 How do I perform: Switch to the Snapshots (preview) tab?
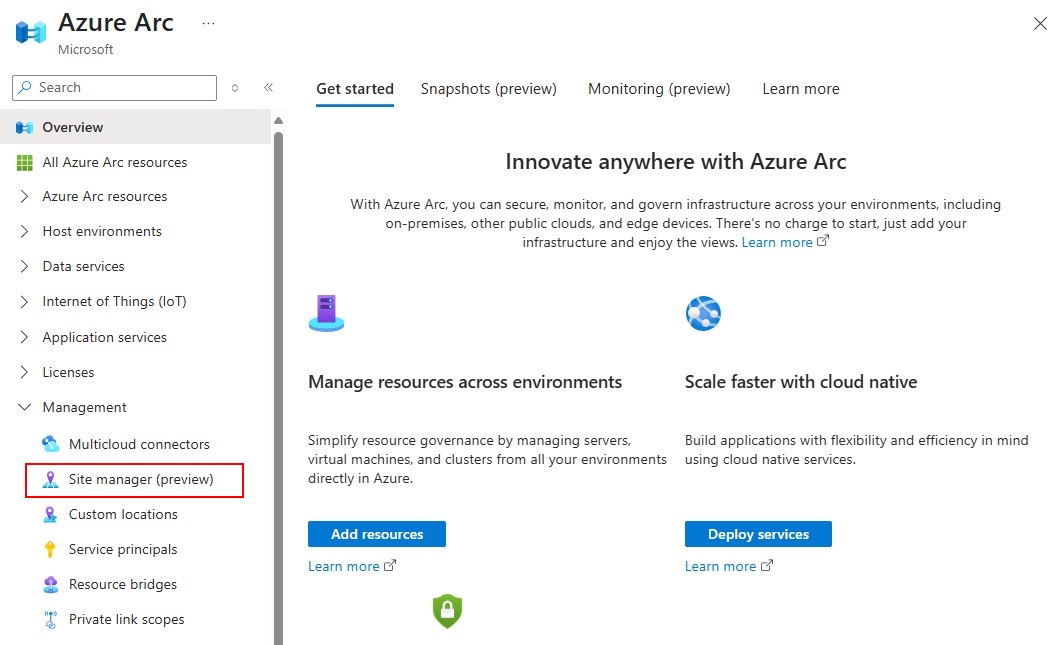click(x=488, y=89)
